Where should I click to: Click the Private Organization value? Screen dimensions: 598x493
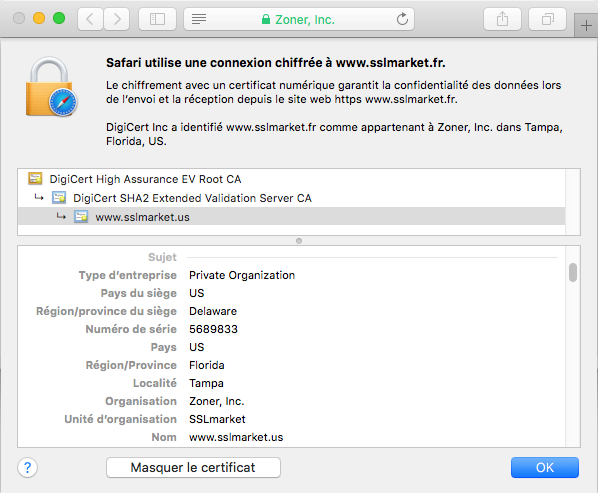[x=242, y=275]
